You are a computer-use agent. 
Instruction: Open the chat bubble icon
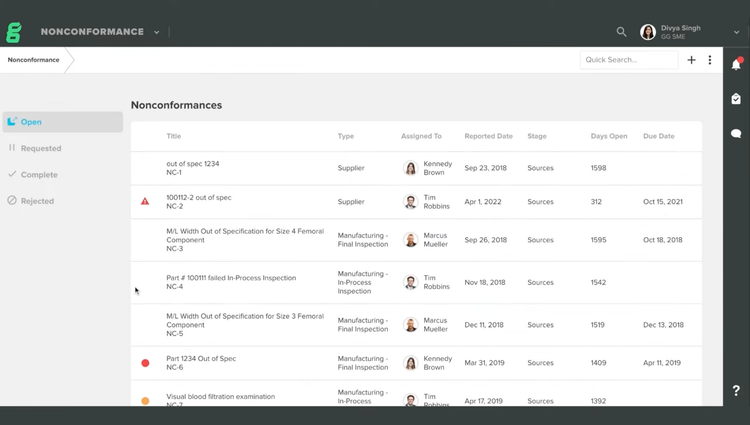pos(736,133)
